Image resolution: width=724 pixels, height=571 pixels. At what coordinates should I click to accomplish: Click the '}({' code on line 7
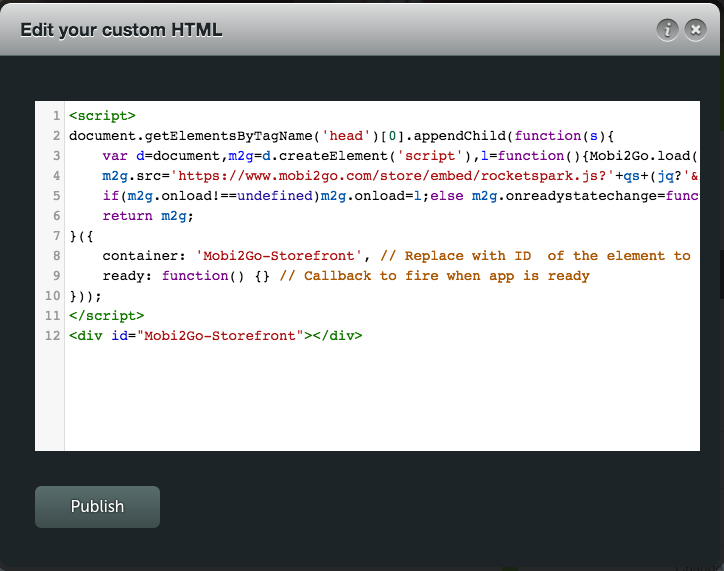click(x=81, y=236)
